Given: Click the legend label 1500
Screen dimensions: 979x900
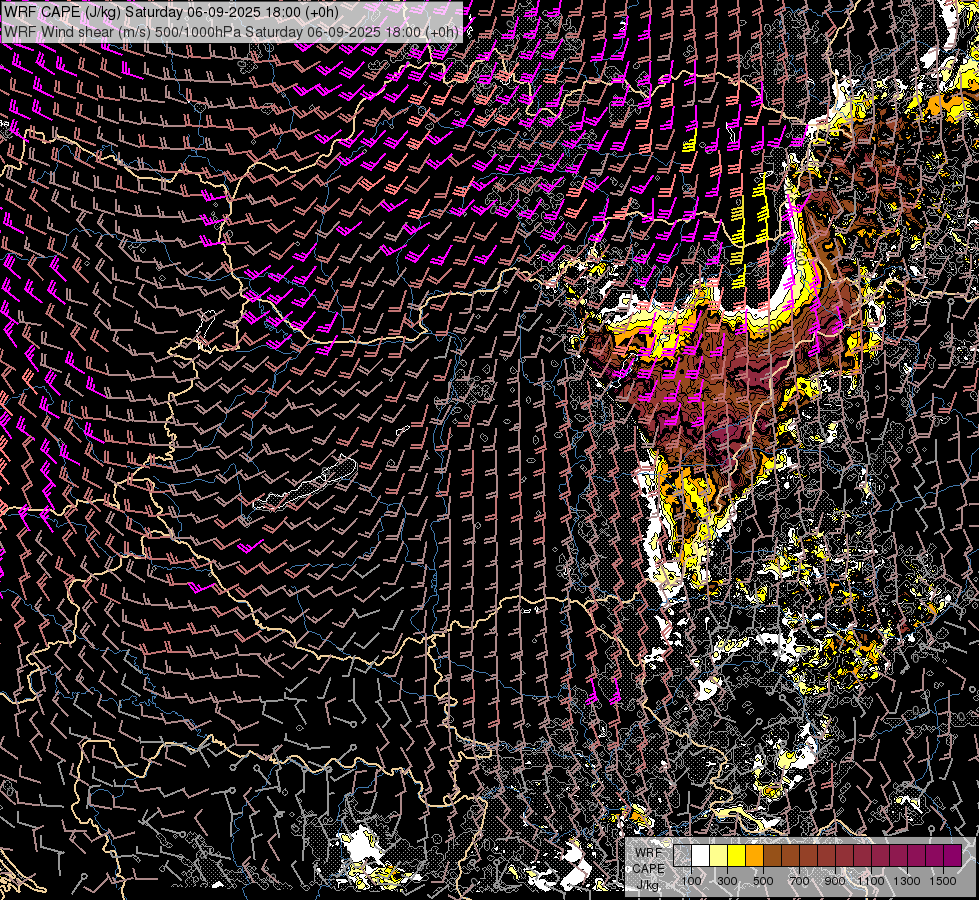Looking at the screenshot, I should point(943,881).
